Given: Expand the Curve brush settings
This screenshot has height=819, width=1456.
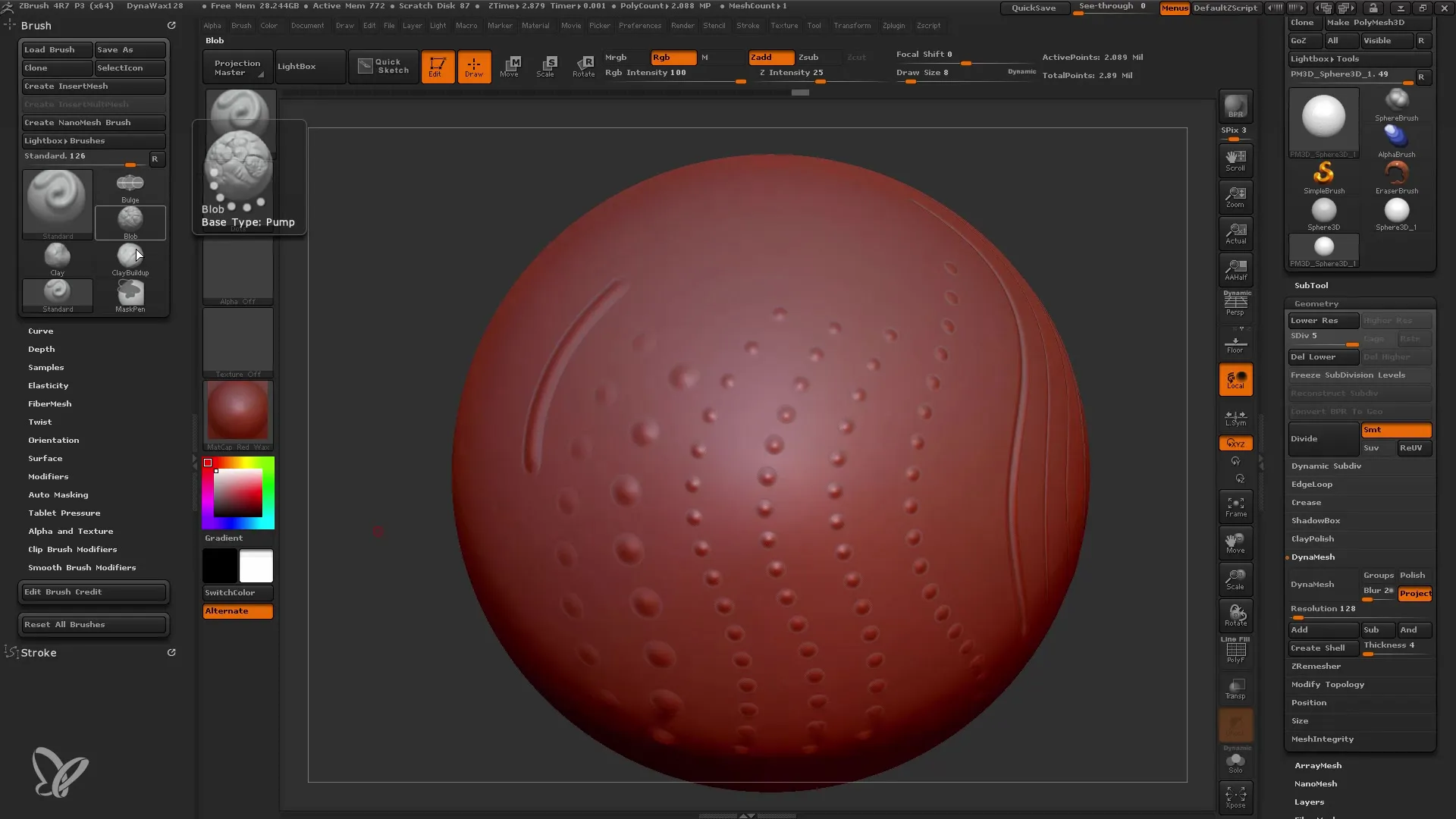Looking at the screenshot, I should (40, 331).
